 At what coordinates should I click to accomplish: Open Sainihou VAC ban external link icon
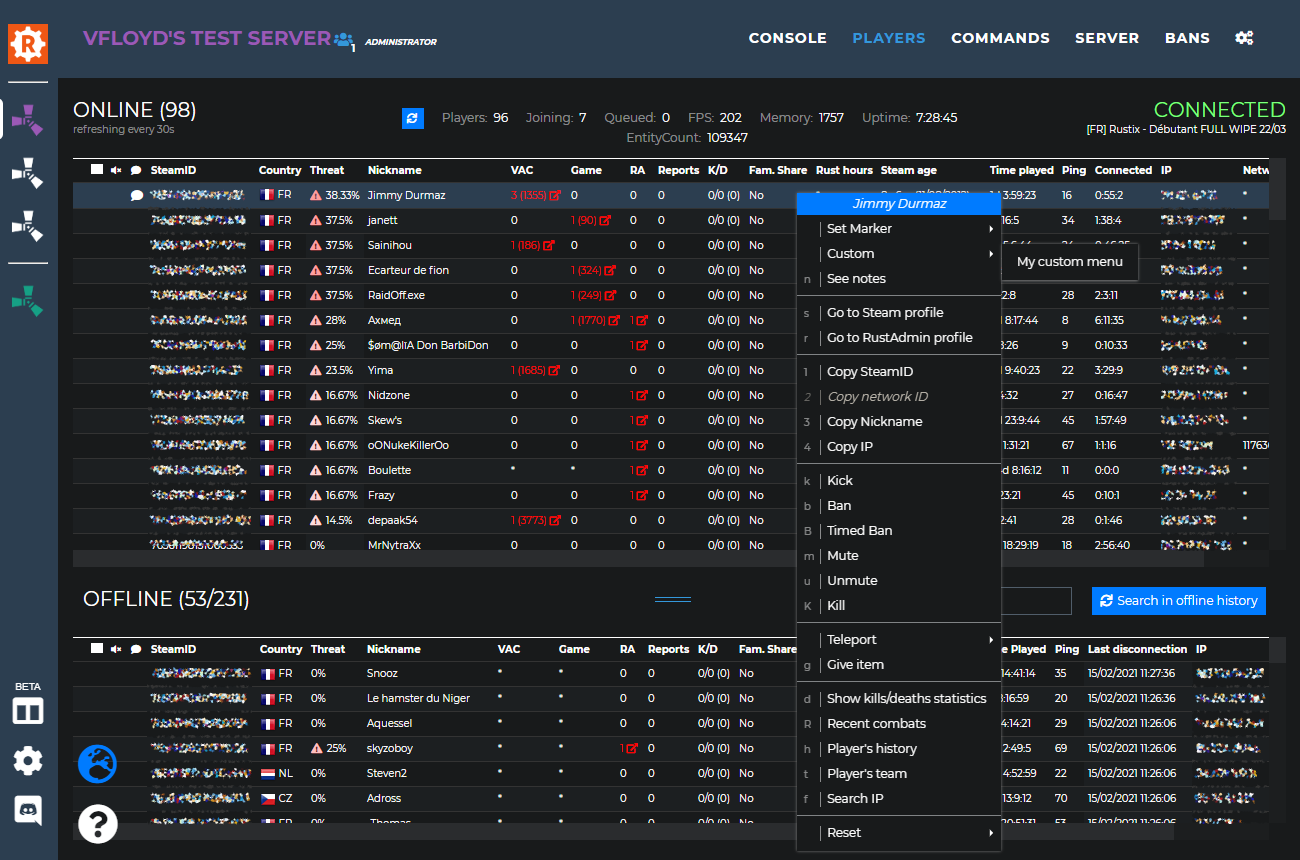click(x=549, y=246)
